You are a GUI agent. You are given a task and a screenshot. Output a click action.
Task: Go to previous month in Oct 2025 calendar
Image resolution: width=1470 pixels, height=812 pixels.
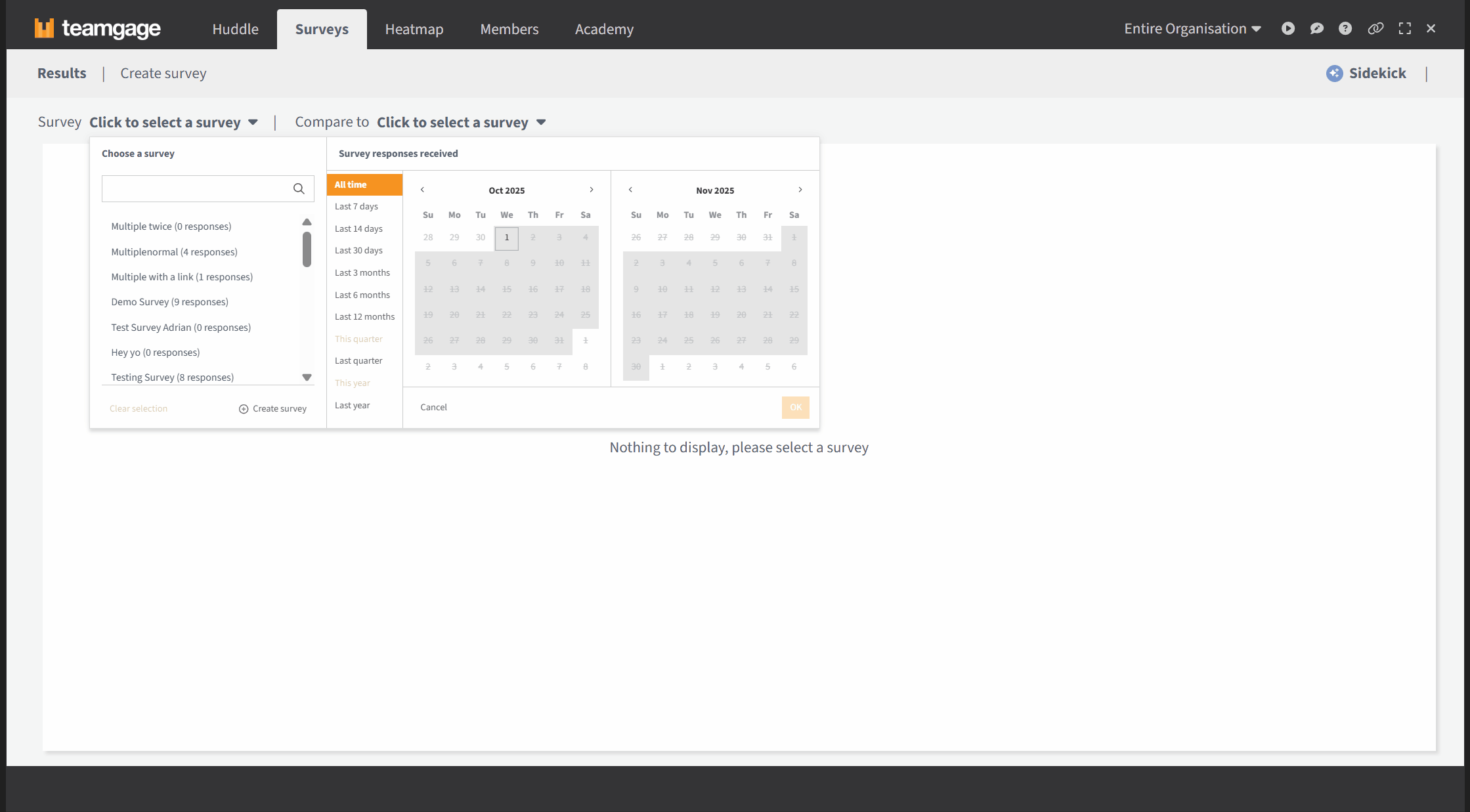point(422,190)
